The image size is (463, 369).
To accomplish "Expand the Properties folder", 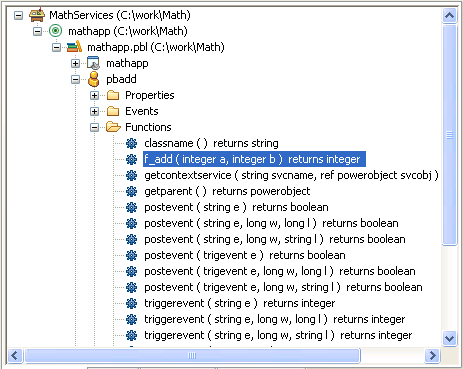I will point(95,95).
